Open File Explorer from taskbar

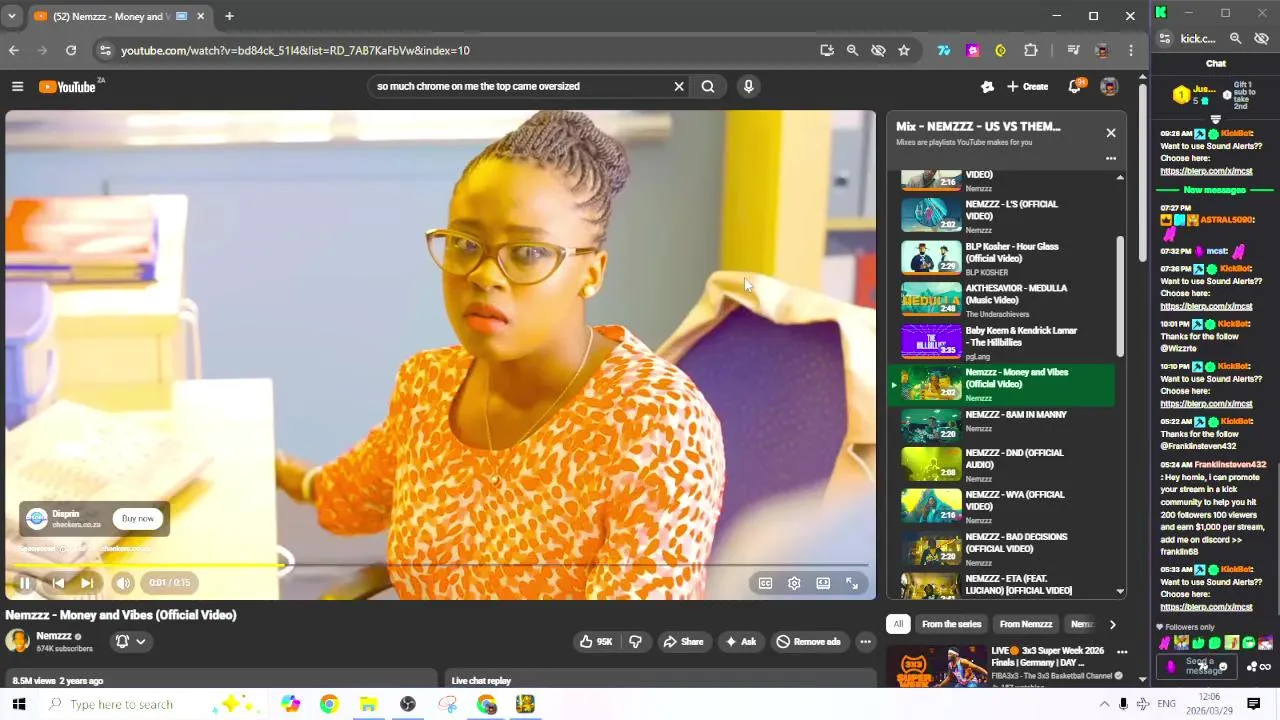pyautogui.click(x=368, y=704)
